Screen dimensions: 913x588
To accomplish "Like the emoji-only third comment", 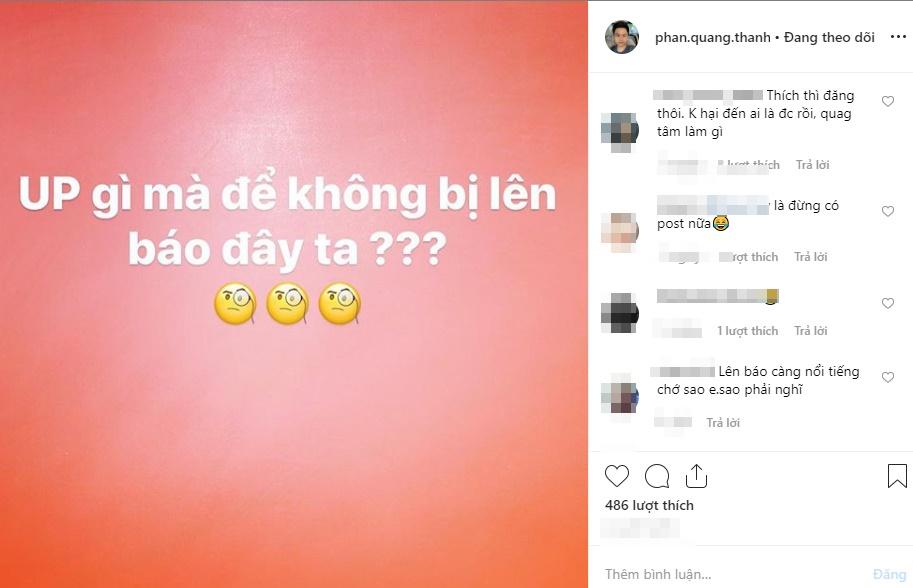I will click(x=888, y=303).
